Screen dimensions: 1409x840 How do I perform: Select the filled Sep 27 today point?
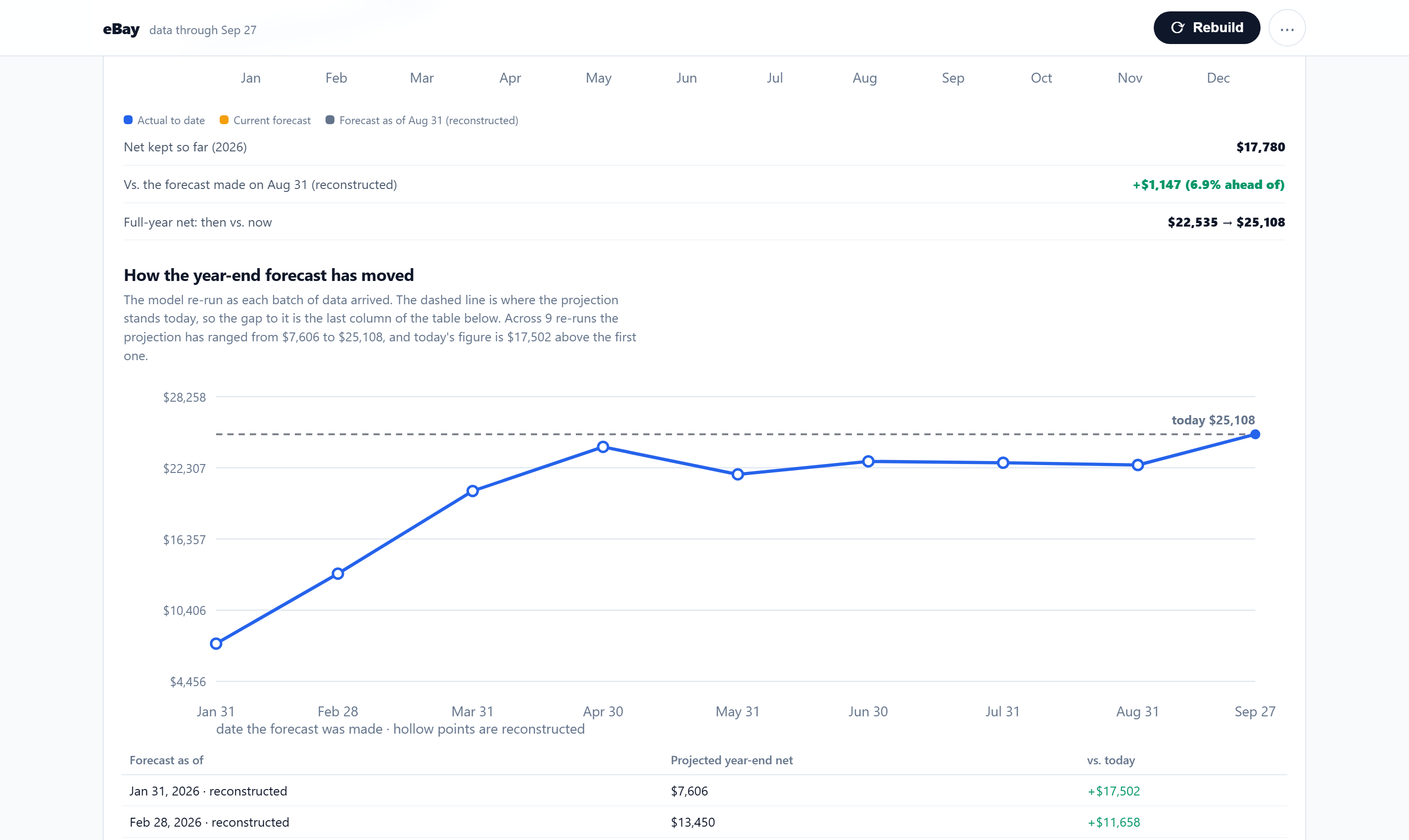1255,434
